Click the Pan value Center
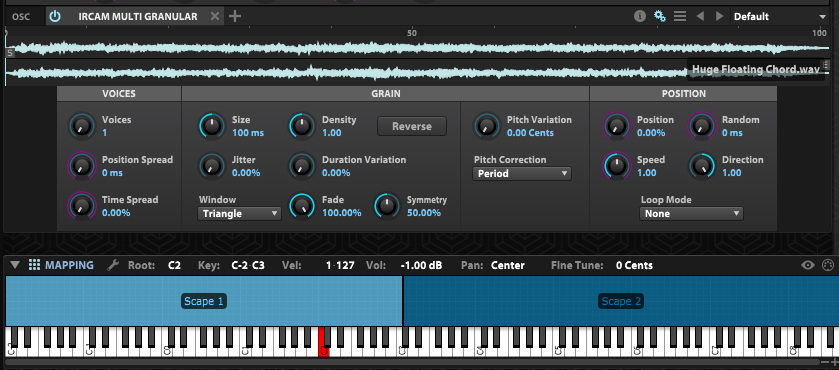839x370 pixels. click(508, 265)
